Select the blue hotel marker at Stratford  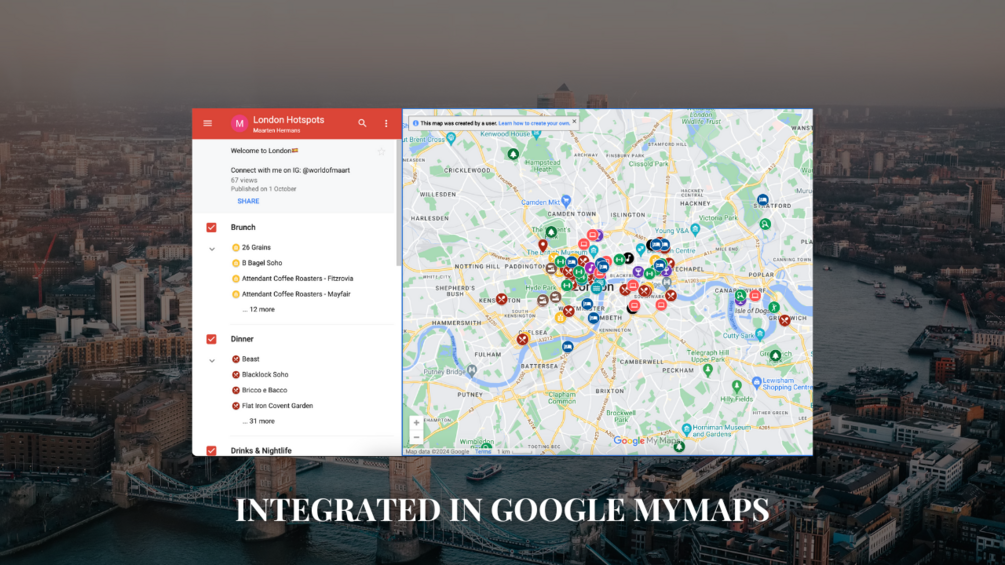coord(762,200)
